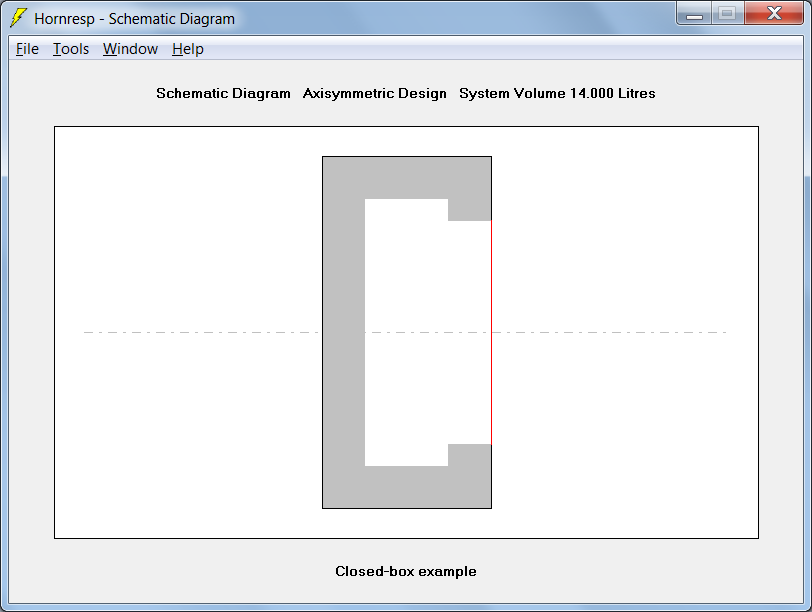This screenshot has width=812, height=612.
Task: Open the Window menu
Action: coord(130,49)
